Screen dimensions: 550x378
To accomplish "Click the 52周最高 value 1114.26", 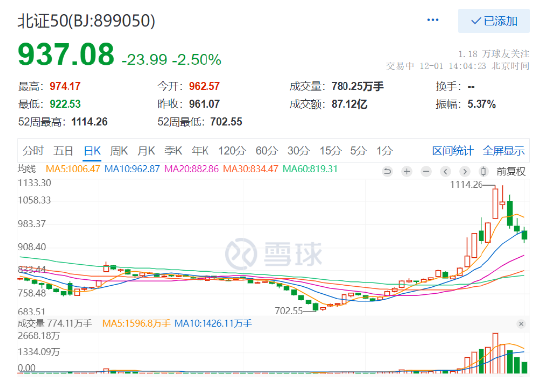I will (x=89, y=122).
